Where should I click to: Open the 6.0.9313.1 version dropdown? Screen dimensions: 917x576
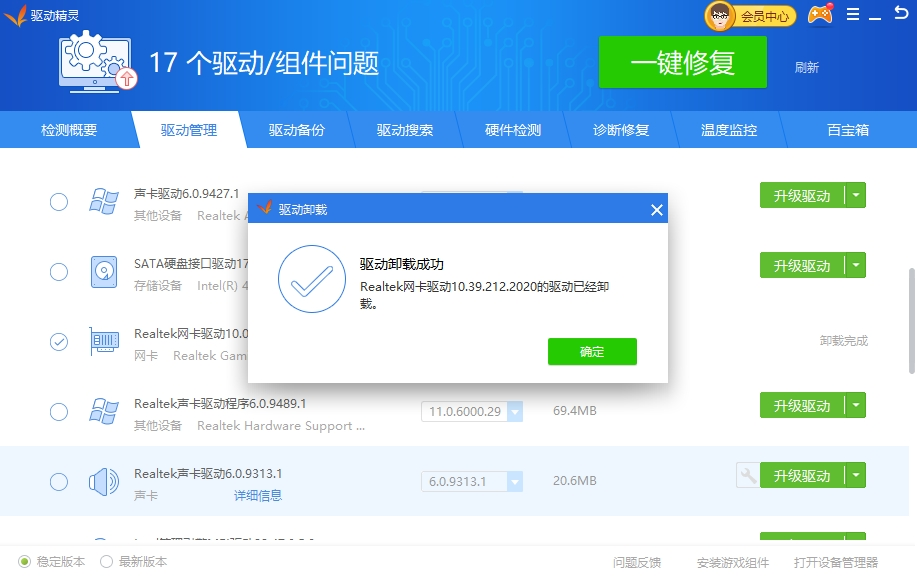[514, 482]
